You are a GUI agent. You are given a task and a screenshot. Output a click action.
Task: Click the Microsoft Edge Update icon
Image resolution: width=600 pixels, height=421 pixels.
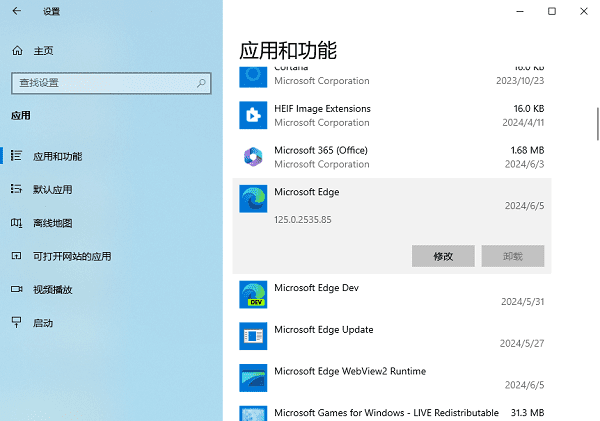pyautogui.click(x=253, y=336)
